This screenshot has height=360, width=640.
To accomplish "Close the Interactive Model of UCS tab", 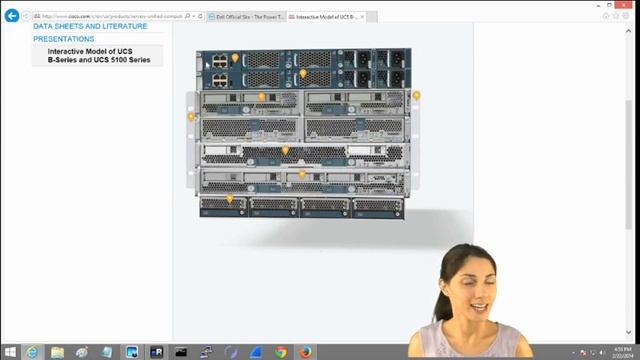I will point(362,17).
